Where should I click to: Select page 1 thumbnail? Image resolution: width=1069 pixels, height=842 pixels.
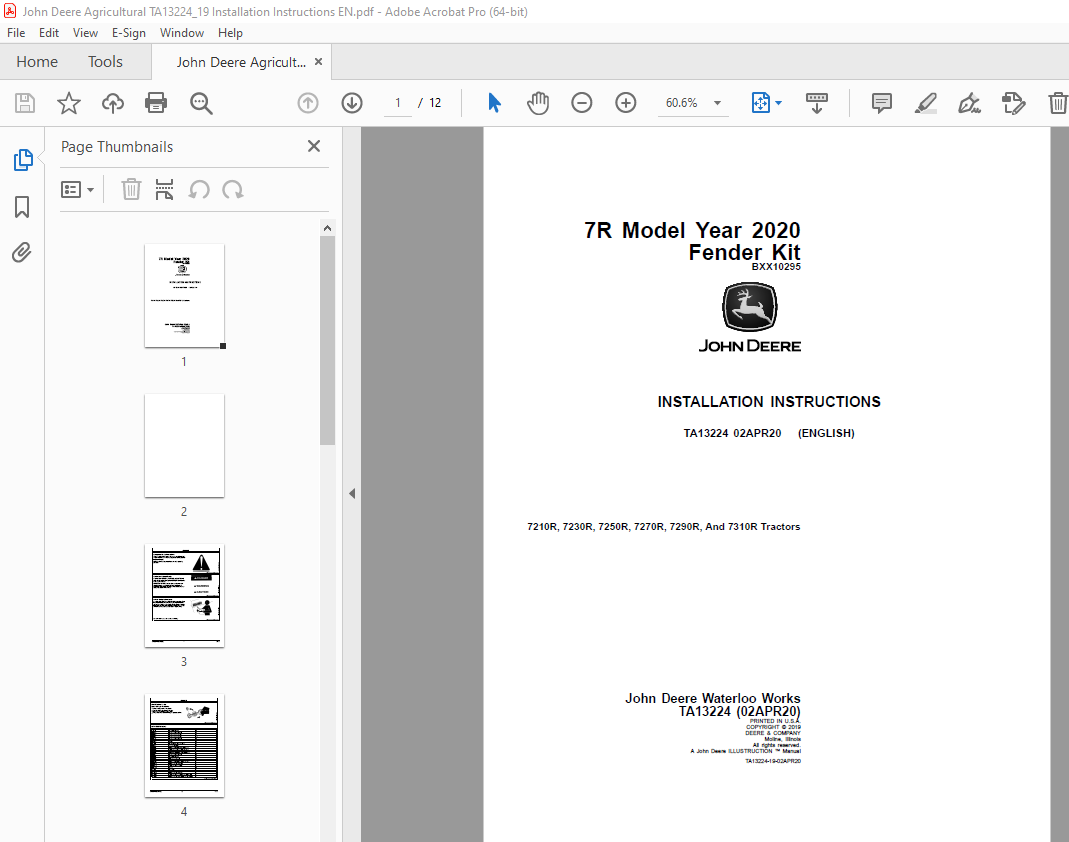tap(184, 296)
